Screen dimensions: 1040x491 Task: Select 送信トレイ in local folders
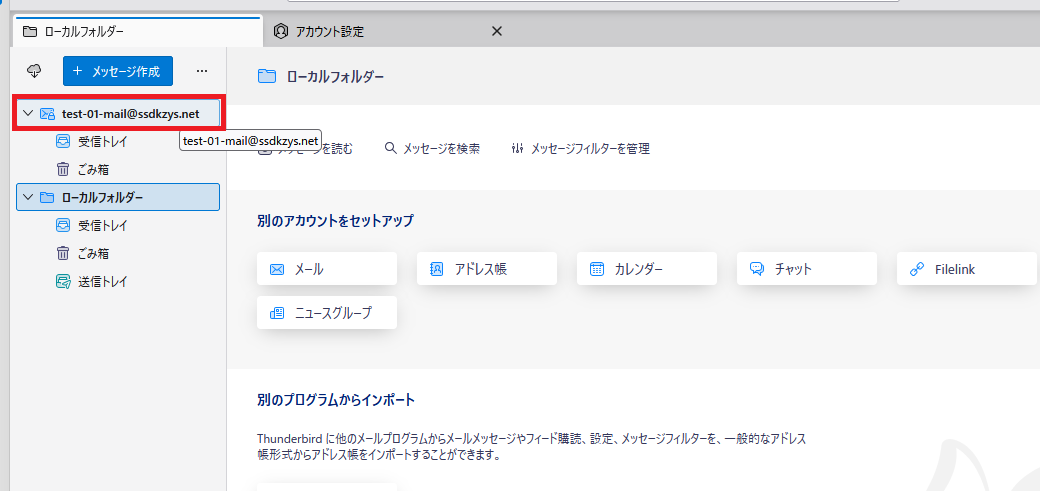tap(102, 282)
